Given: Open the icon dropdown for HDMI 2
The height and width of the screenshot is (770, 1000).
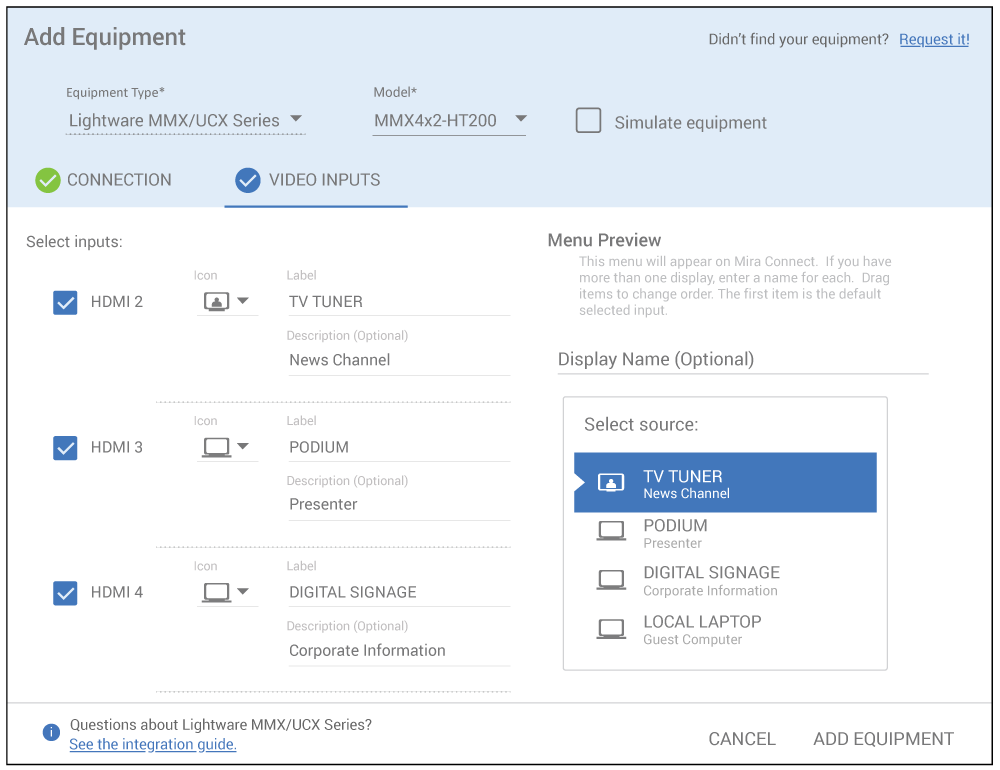Looking at the screenshot, I should 226,301.
